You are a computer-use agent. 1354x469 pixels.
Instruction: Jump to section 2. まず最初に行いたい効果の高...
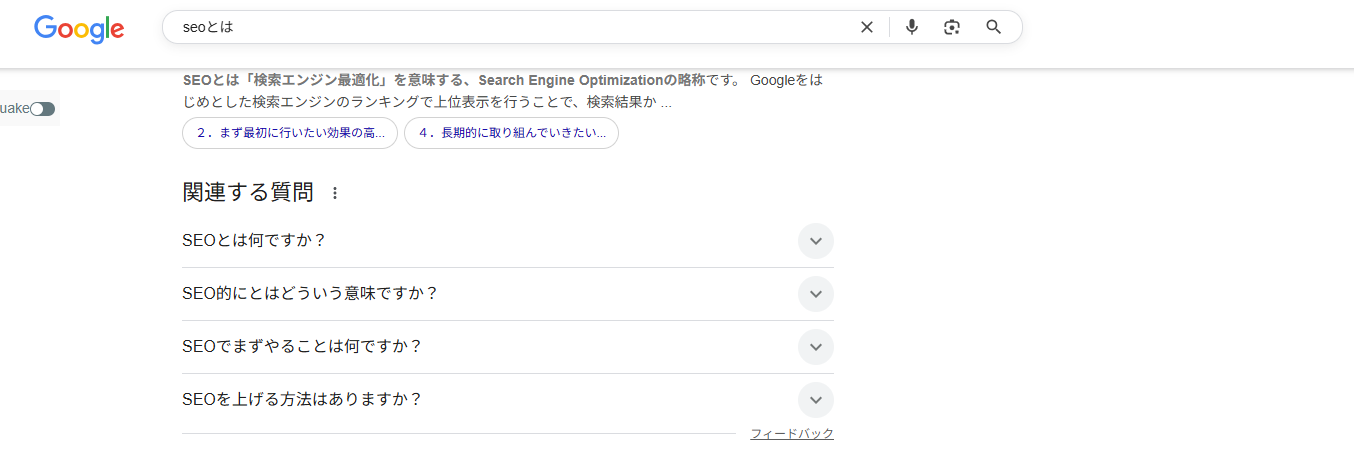pos(290,133)
